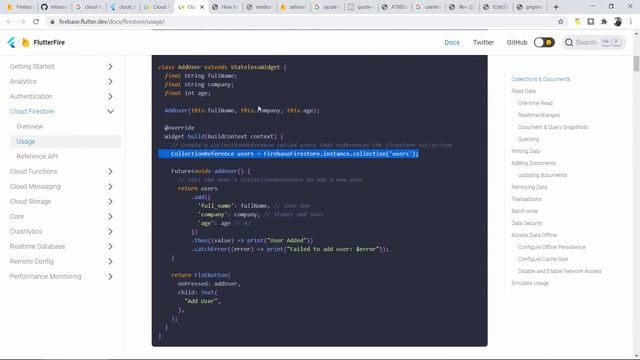This screenshot has height=360, width=640.
Task: Click the lock icon in address bar
Action: pos(52,22)
